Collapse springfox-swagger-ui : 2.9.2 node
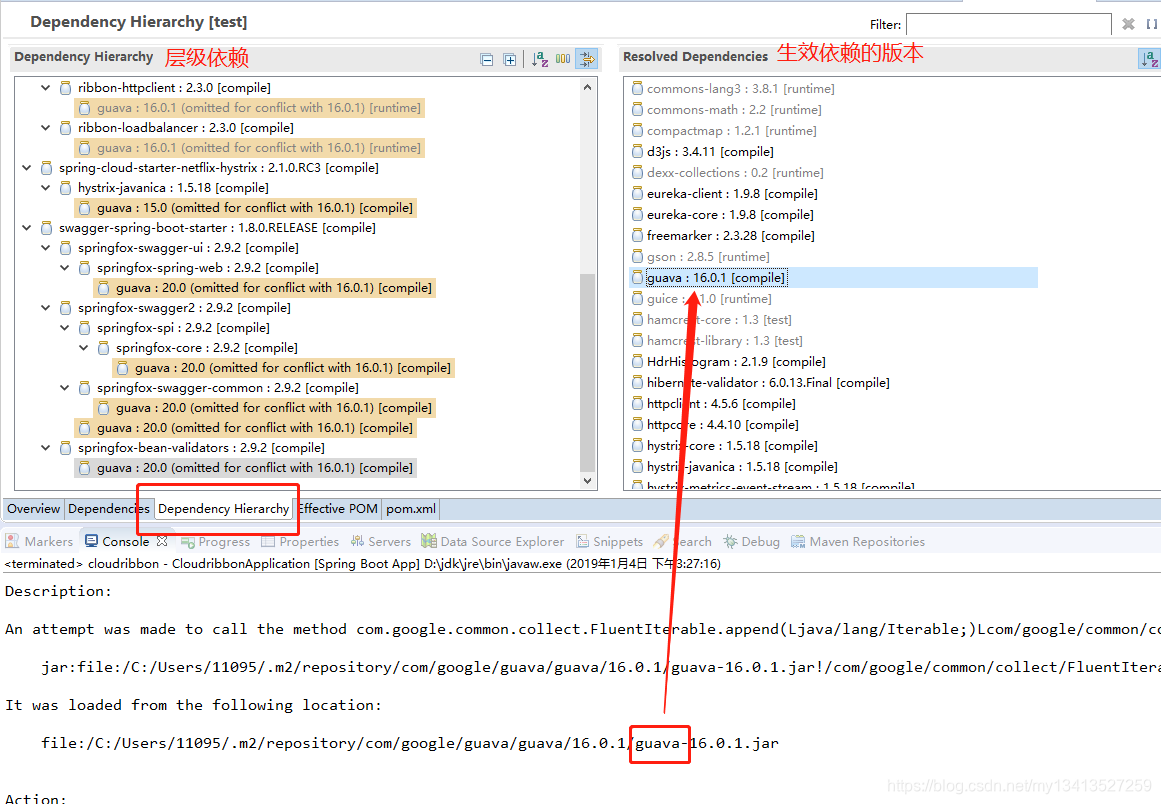Viewport: 1161px width, 804px height. [45, 247]
